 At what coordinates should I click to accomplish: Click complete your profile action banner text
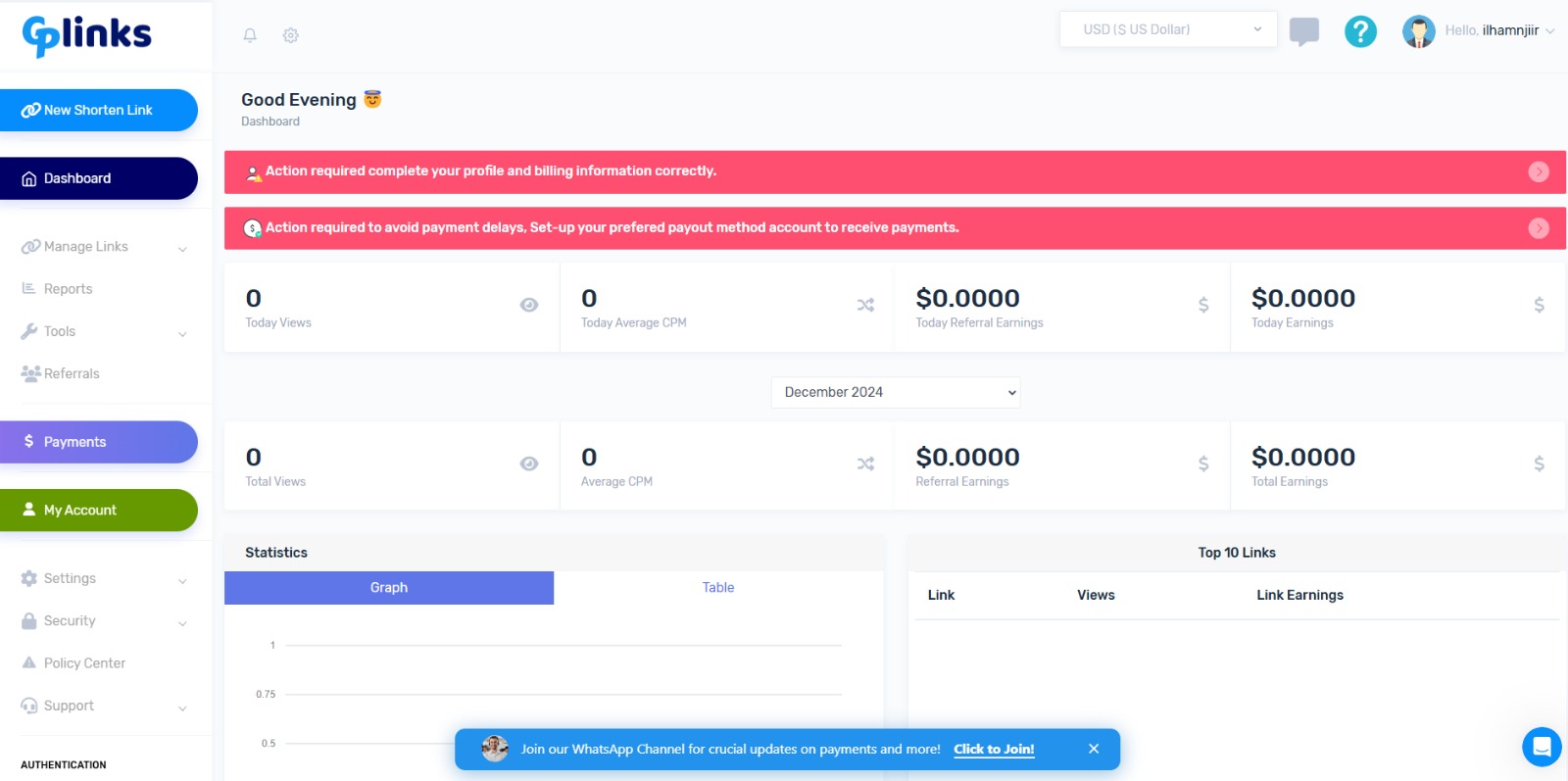[x=491, y=171]
